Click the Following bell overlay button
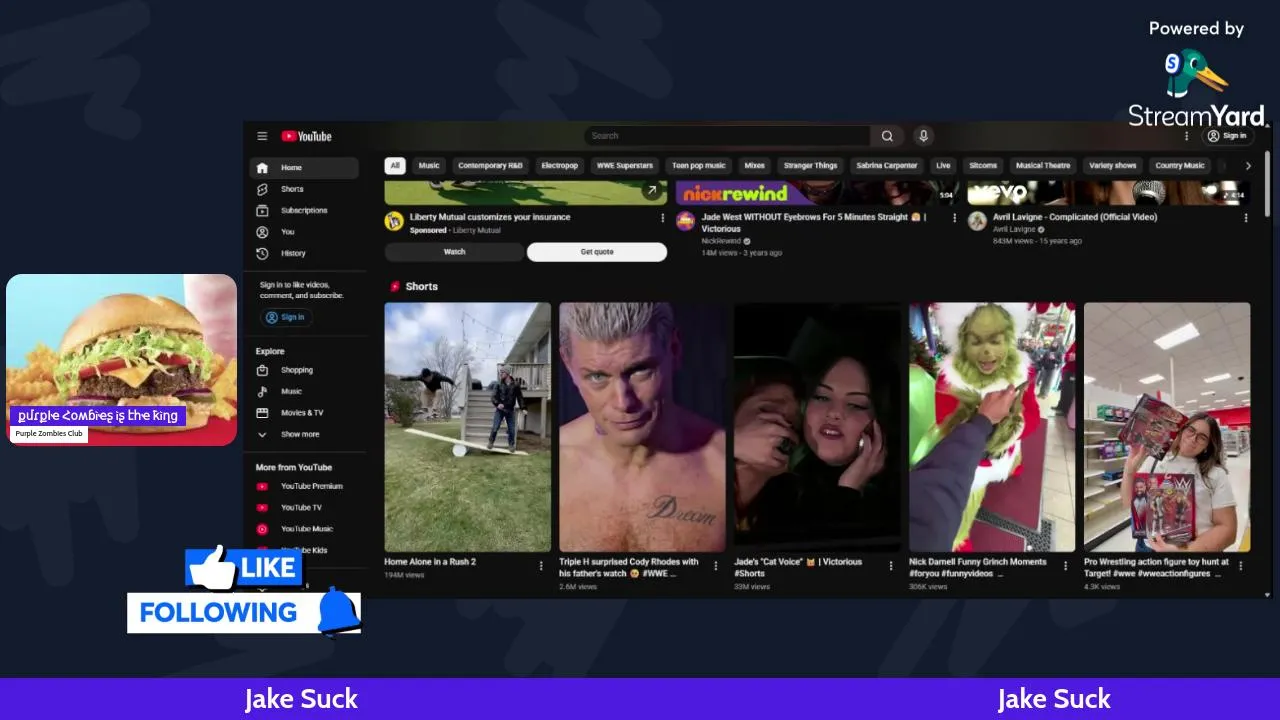Image resolution: width=1280 pixels, height=720 pixels. tap(244, 612)
